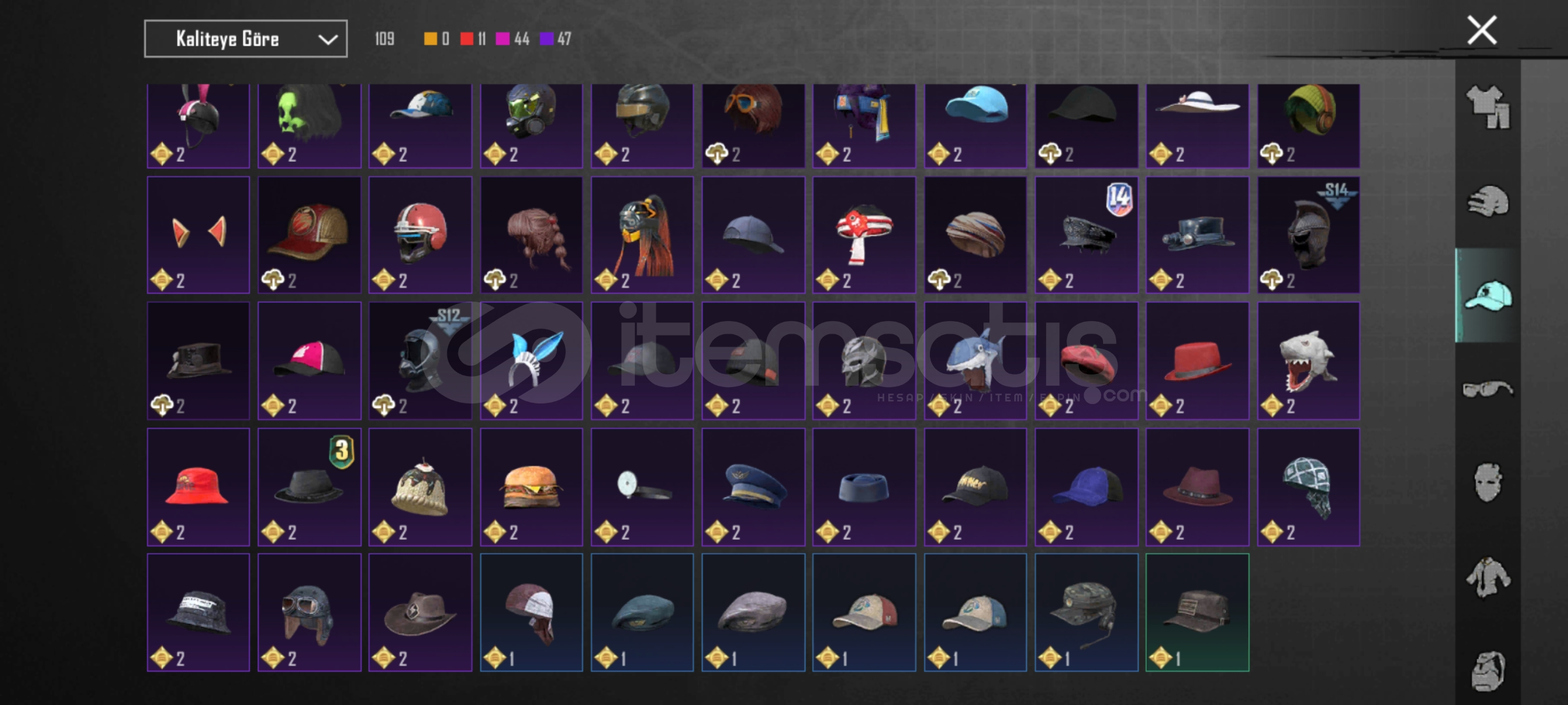The height and width of the screenshot is (705, 1568).
Task: Select the white shark head mask item
Action: point(1309,361)
